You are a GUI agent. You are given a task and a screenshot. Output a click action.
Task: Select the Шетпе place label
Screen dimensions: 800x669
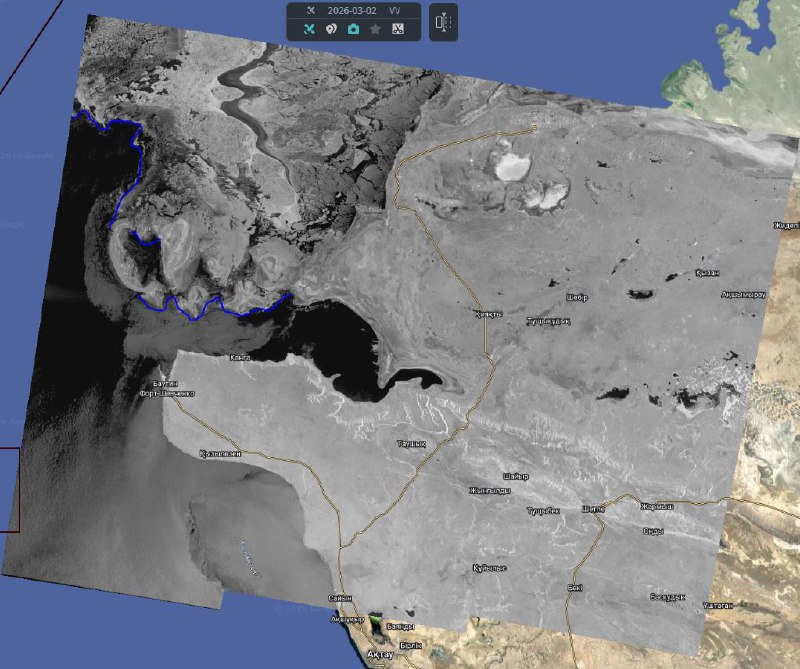593,509
